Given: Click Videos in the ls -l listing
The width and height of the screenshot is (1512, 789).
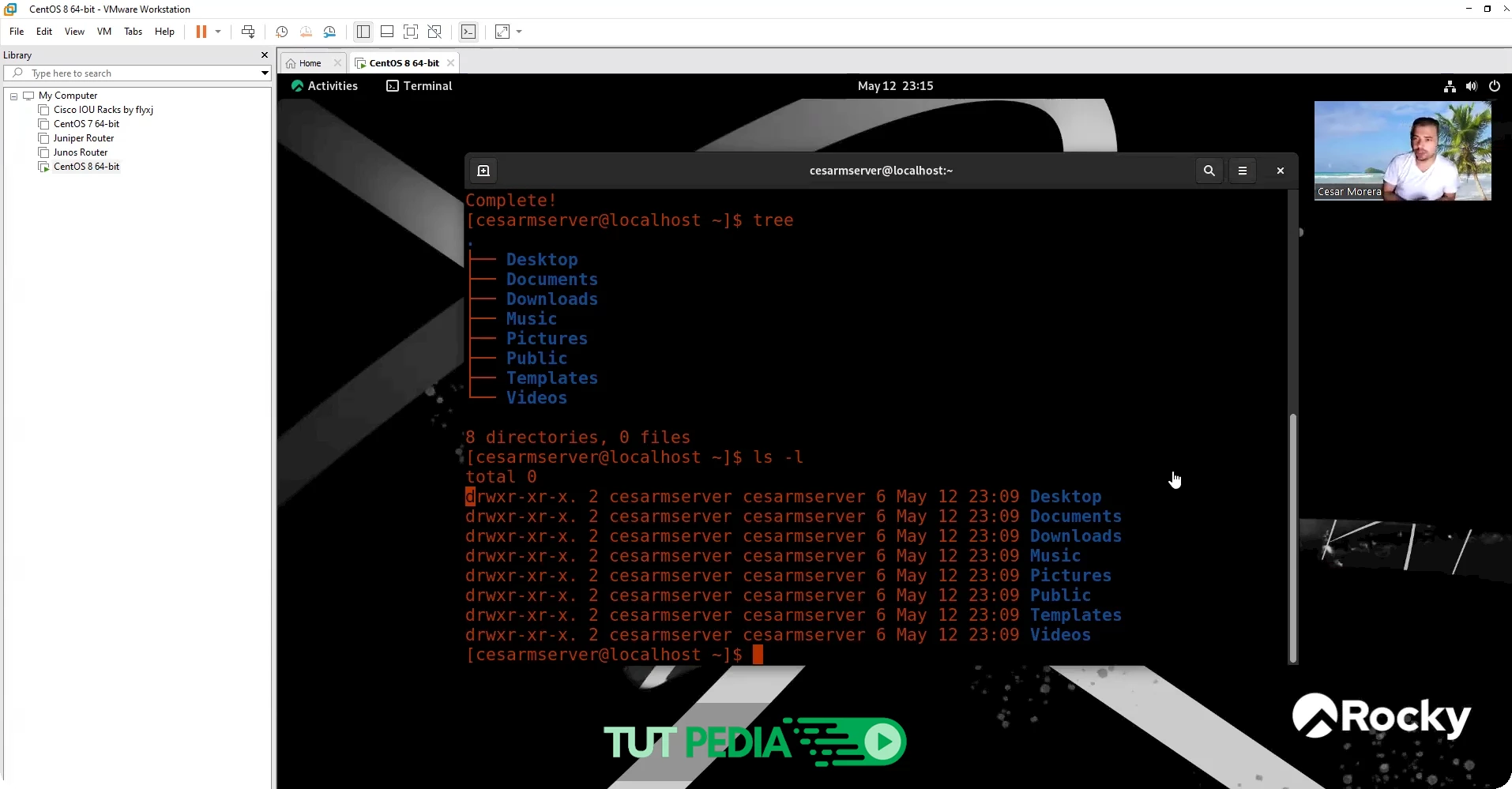Looking at the screenshot, I should pos(1060,635).
